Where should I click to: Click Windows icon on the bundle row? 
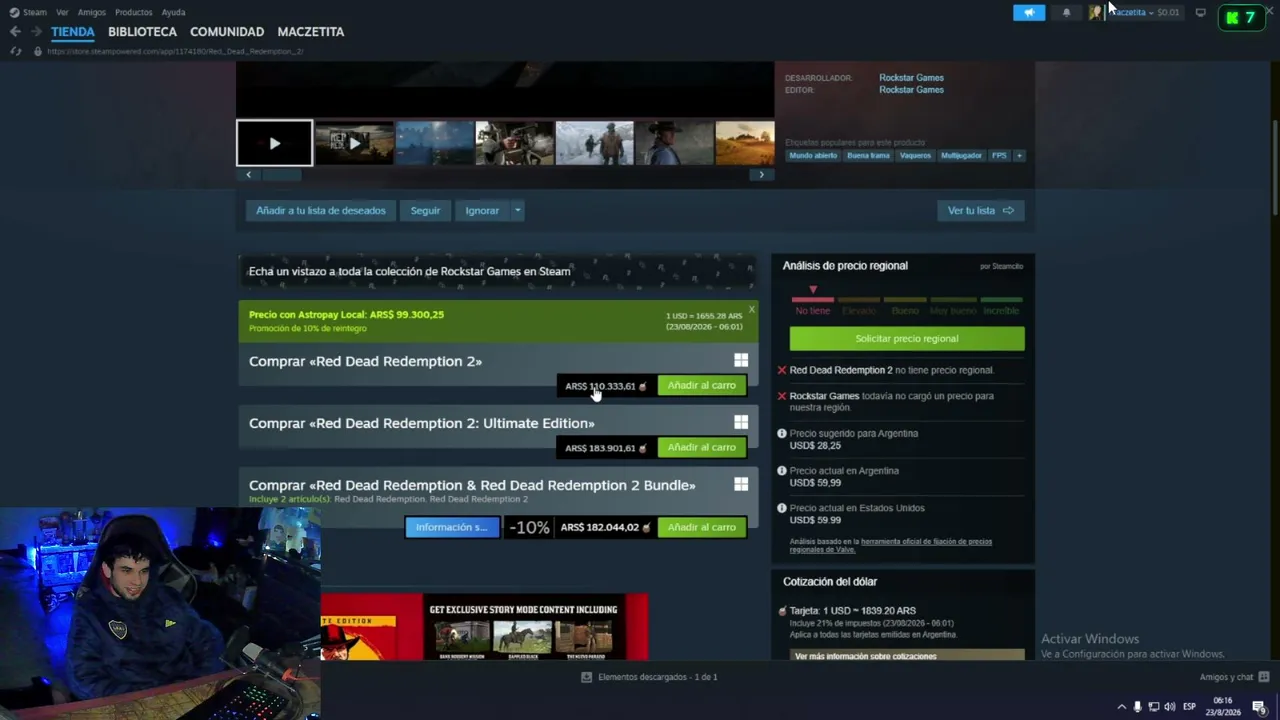tap(741, 484)
